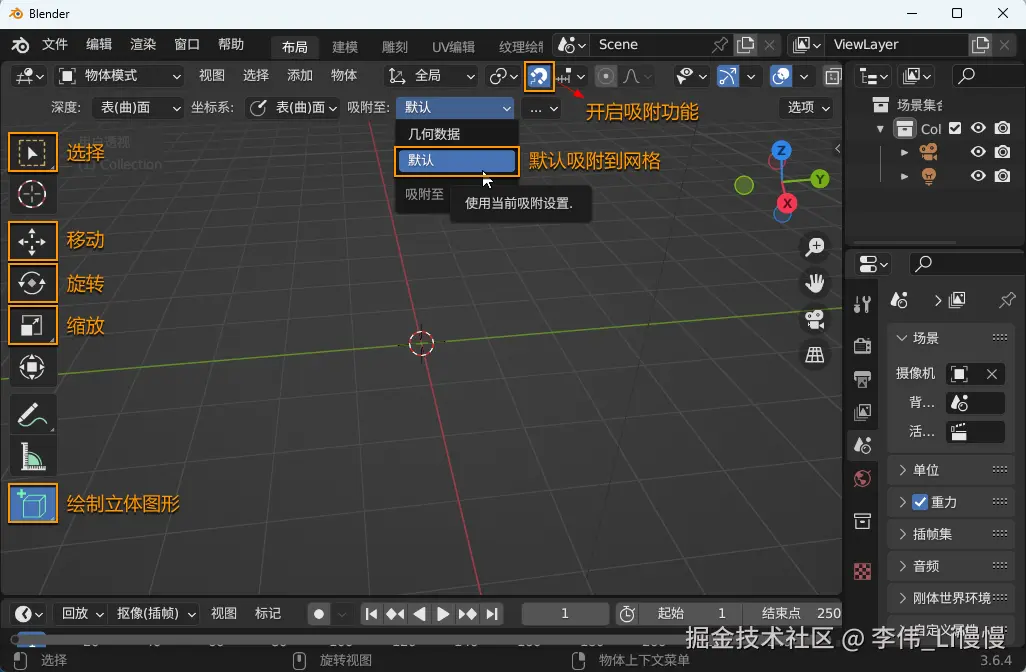The height and width of the screenshot is (672, 1026).
Task: Jump to the timeline start frame
Action: 371,614
